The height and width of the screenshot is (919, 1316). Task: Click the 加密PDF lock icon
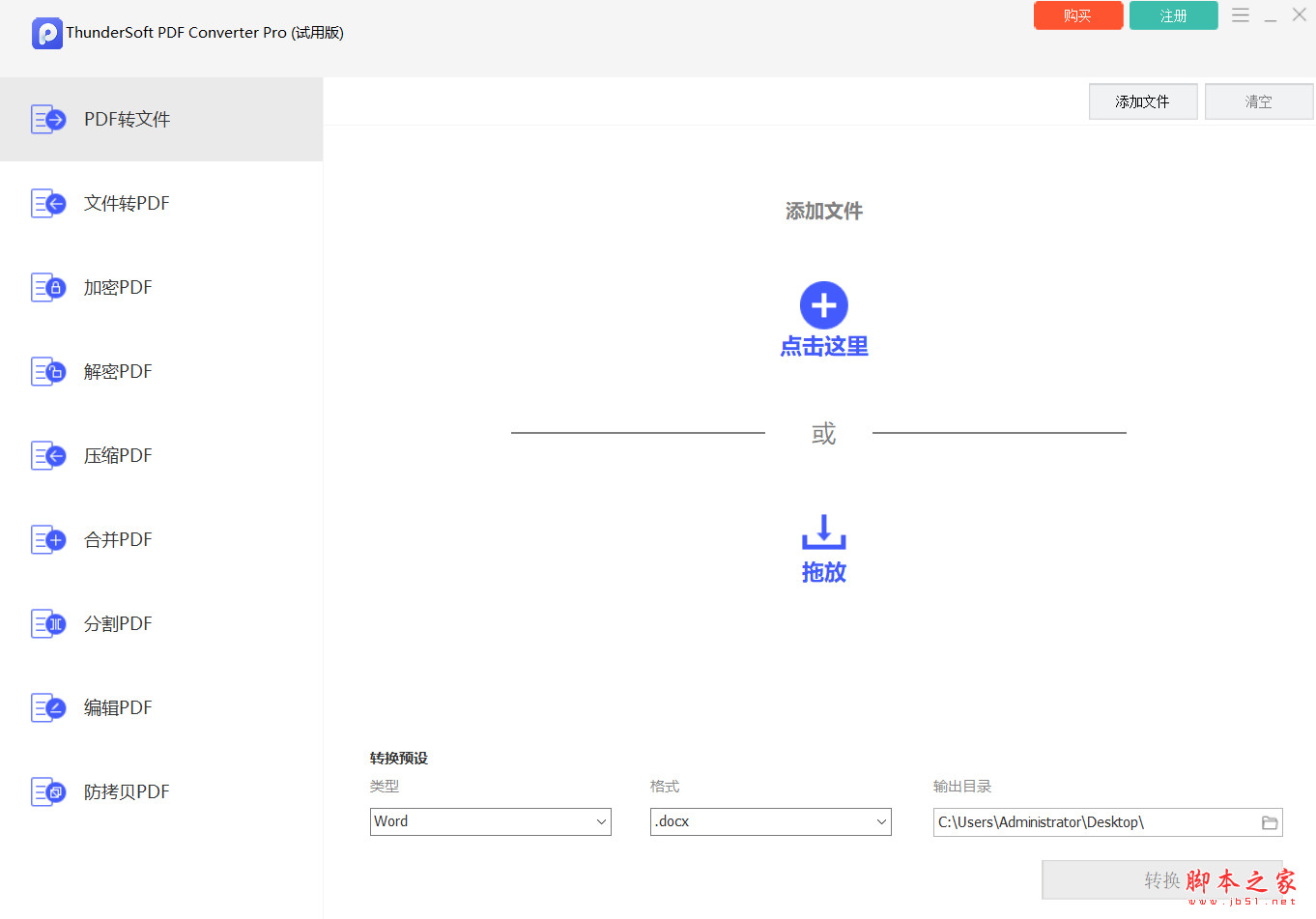(47, 287)
